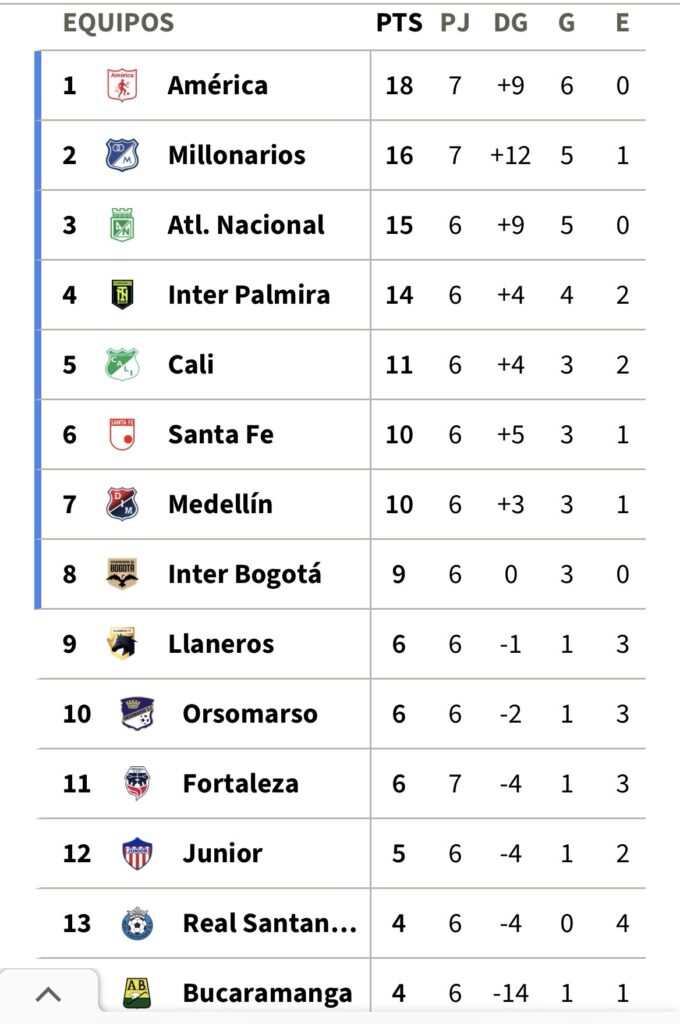Click the Junior team crest icon

point(137,853)
